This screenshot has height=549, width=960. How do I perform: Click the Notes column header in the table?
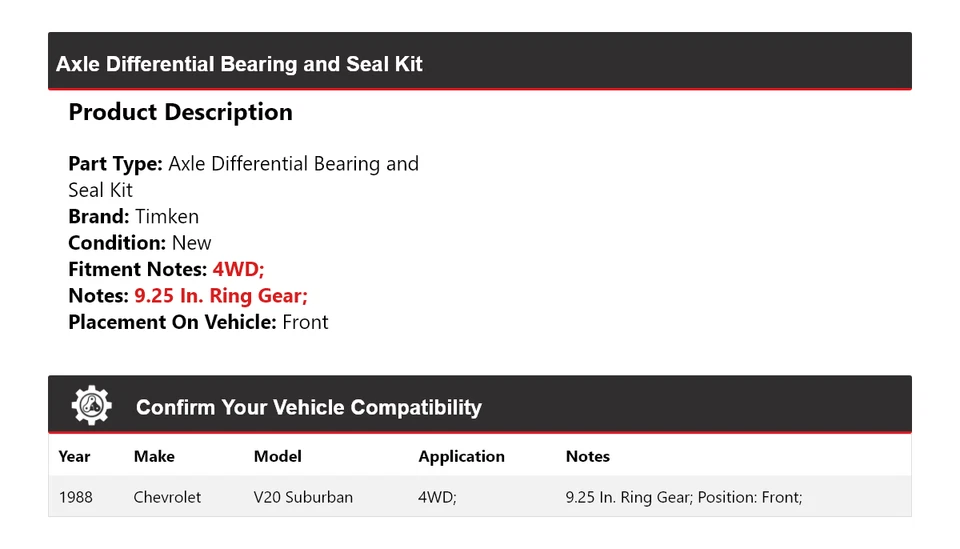587,456
